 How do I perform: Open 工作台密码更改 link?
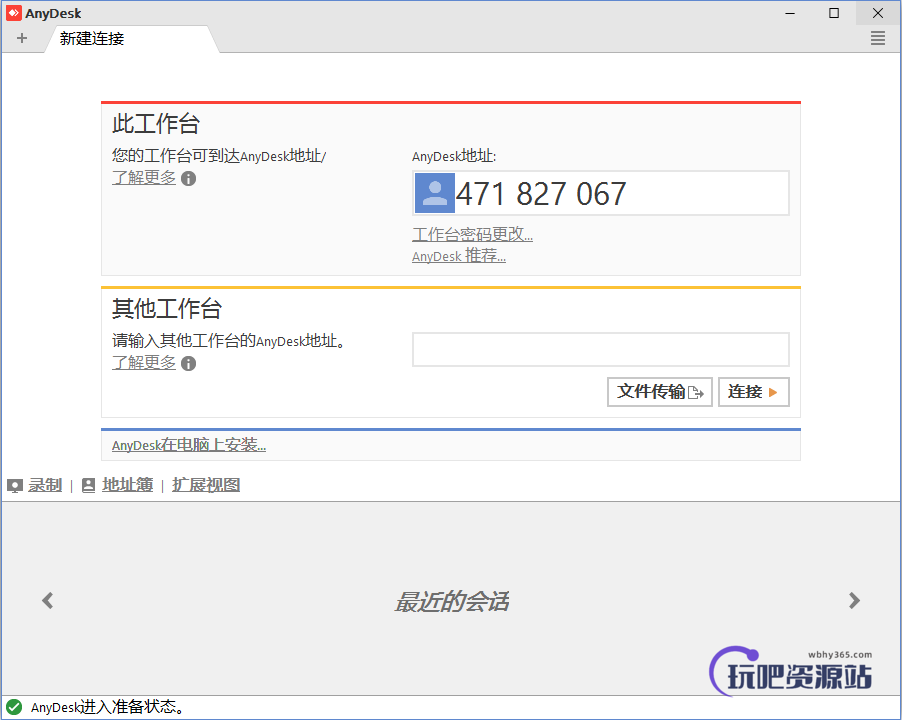472,234
